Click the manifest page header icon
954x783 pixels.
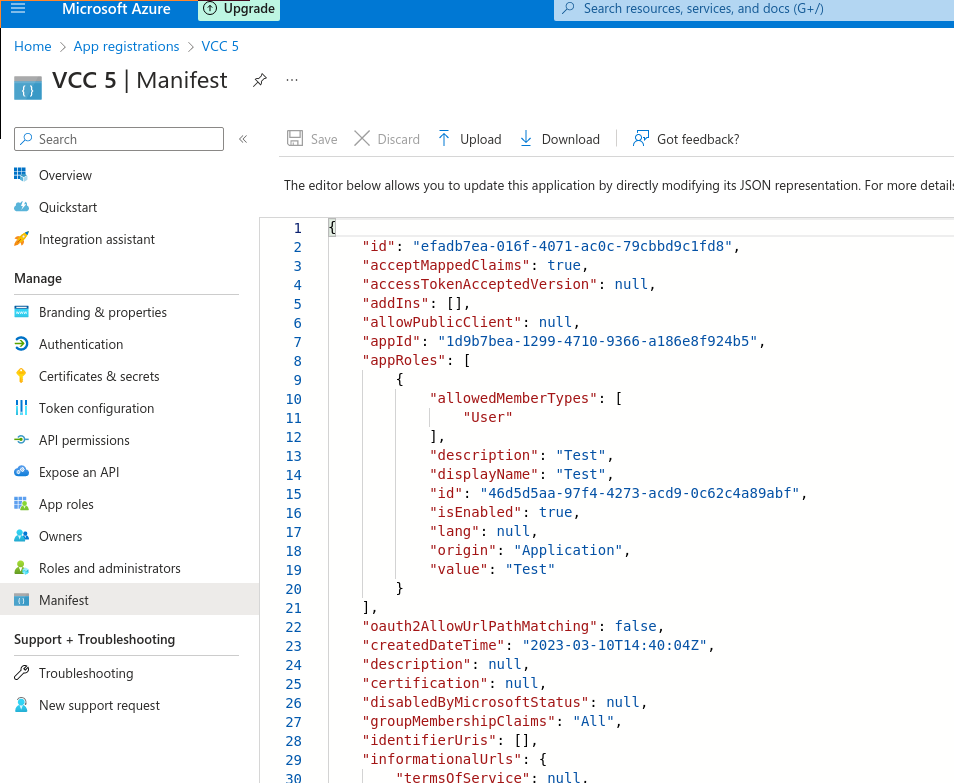[28, 88]
